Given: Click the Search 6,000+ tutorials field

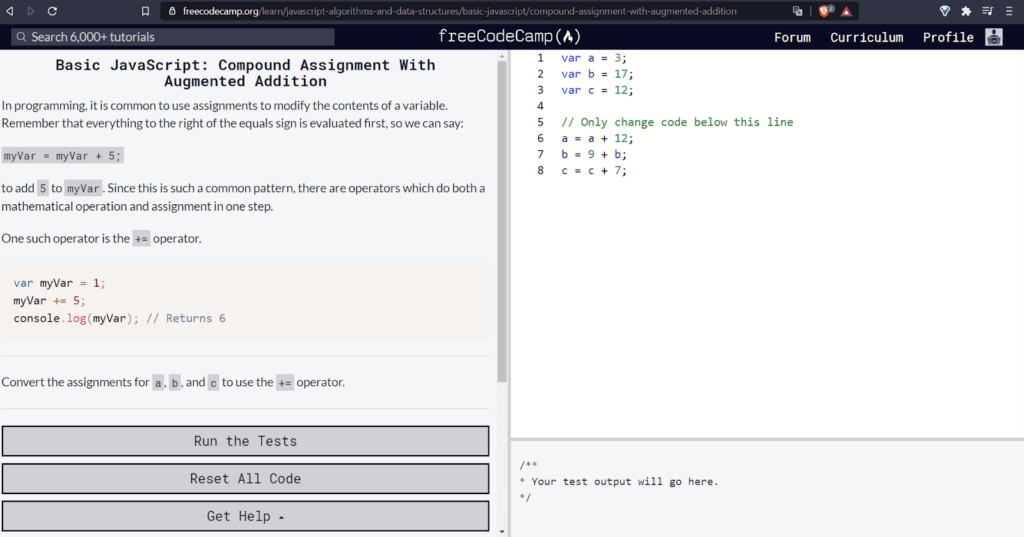Looking at the screenshot, I should pos(172,37).
